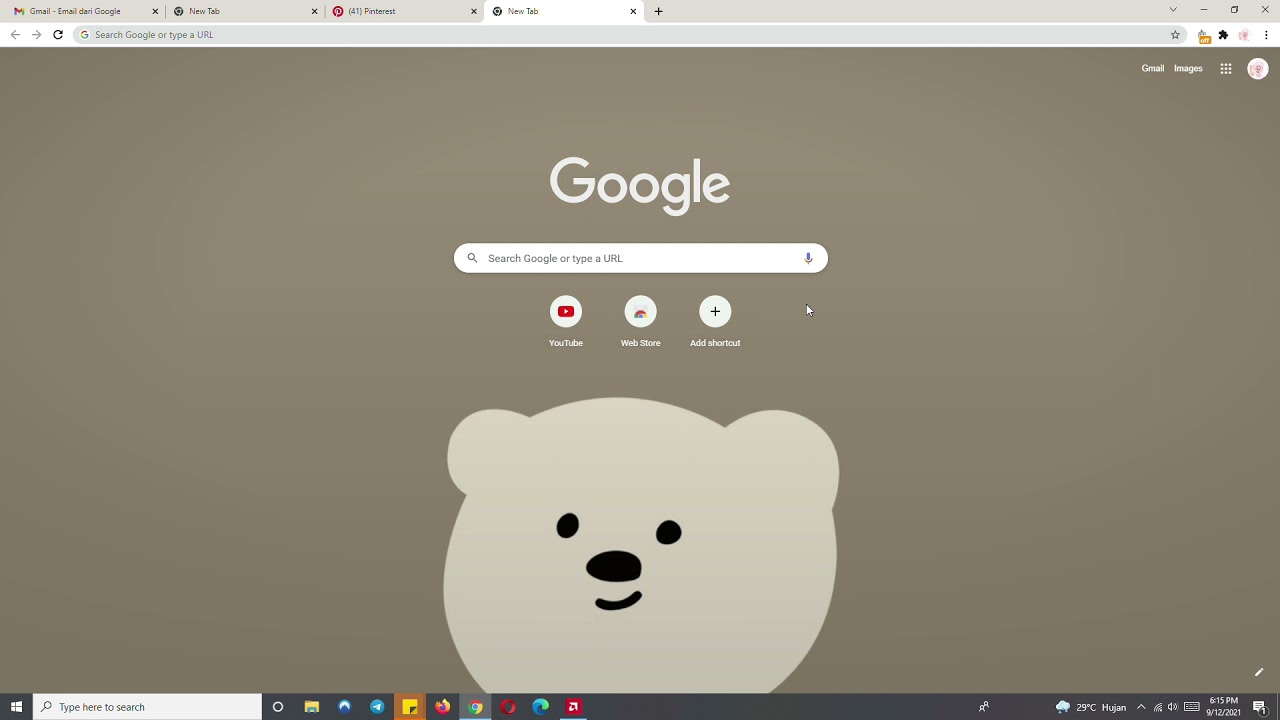Open the Gmail link
The height and width of the screenshot is (720, 1280).
click(1153, 69)
